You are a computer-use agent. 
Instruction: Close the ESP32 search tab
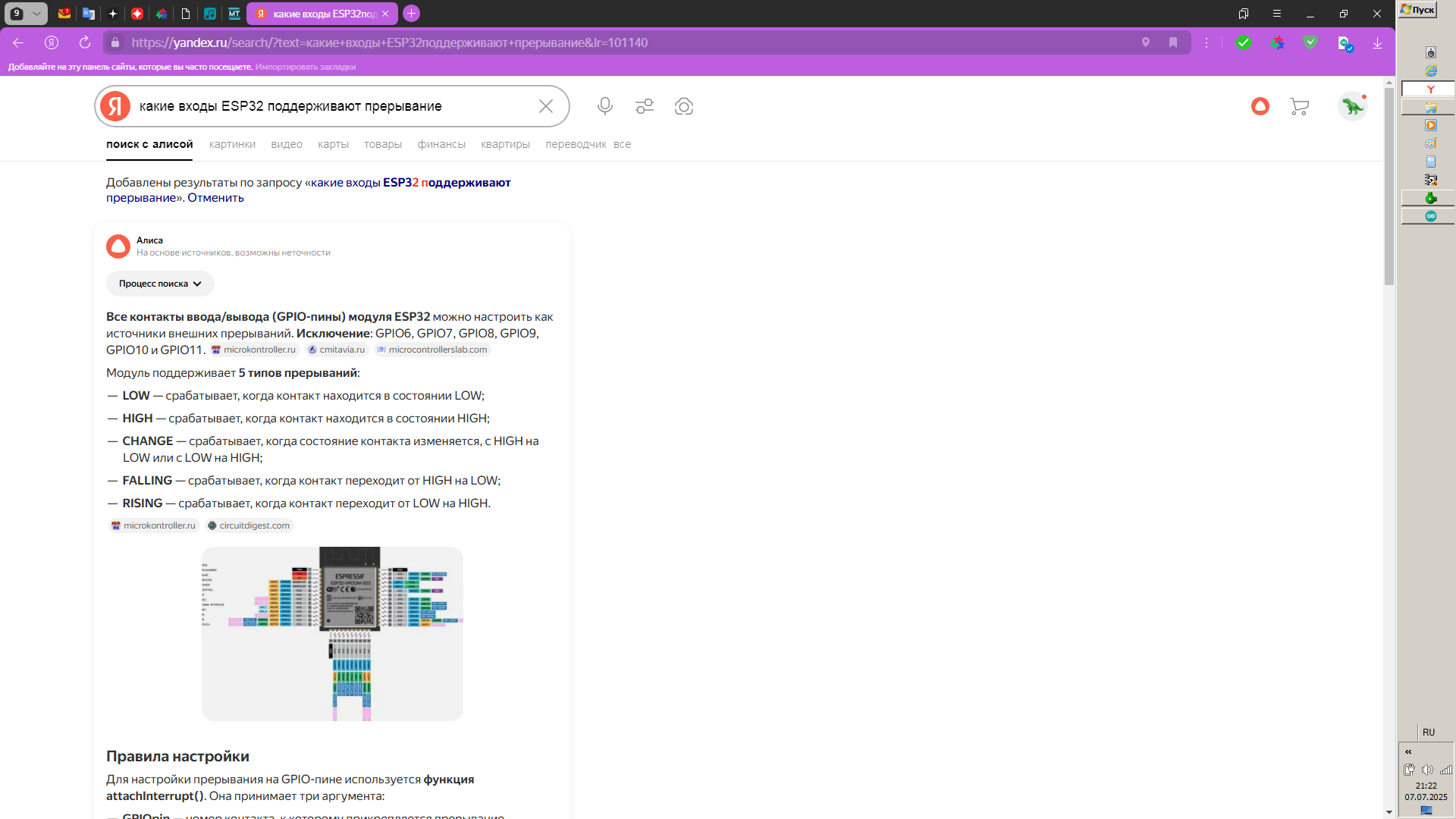[385, 14]
